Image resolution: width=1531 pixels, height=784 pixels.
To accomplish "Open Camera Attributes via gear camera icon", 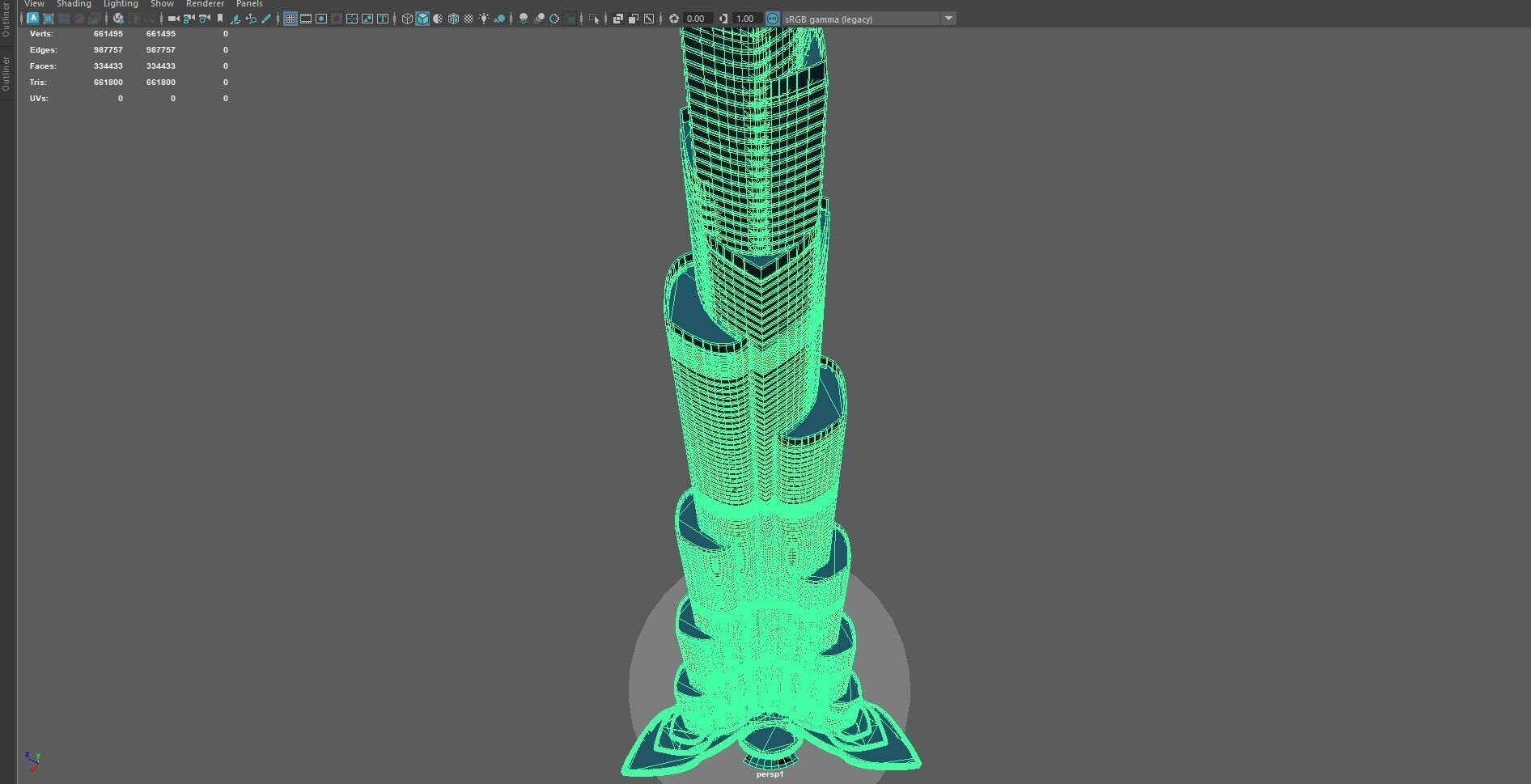I will tap(204, 18).
